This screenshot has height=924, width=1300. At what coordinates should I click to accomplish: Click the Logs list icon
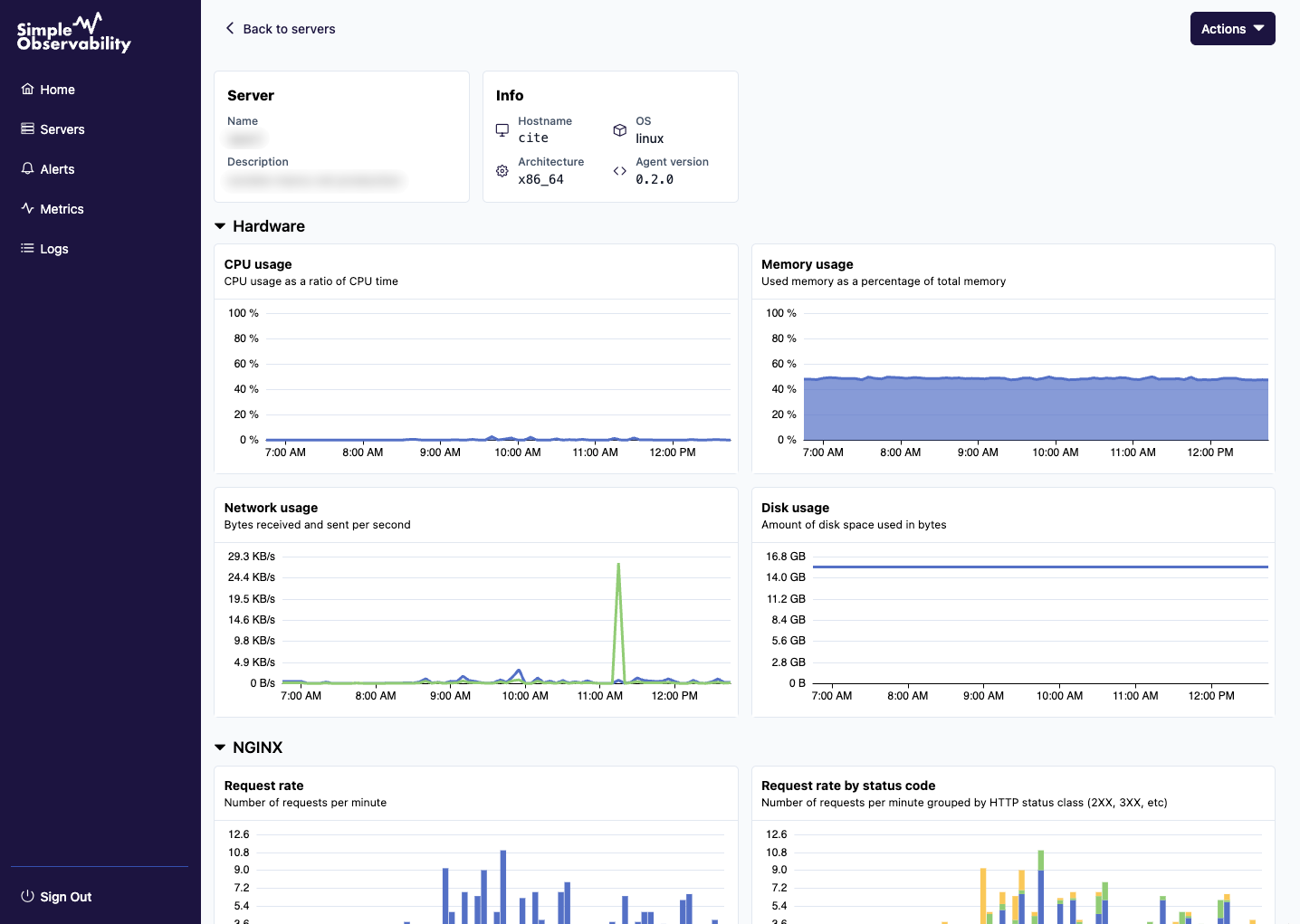tap(28, 248)
